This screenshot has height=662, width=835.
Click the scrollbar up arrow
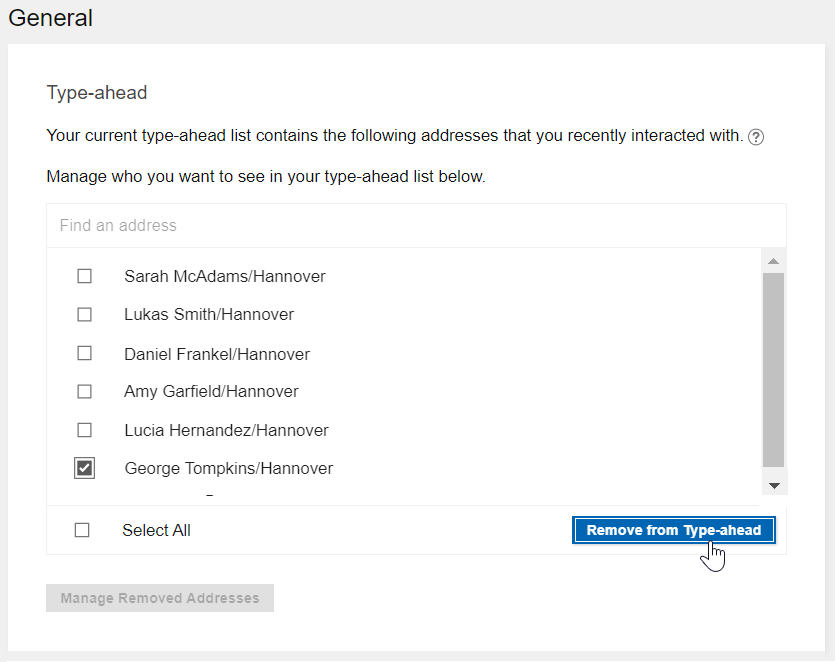[774, 261]
